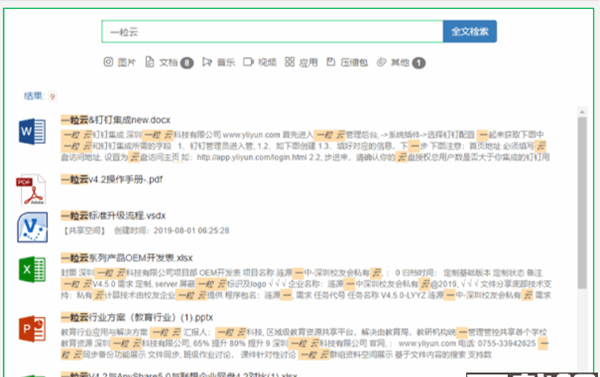Open 一粒云&钉钉集成new.docx result title
Image resolution: width=600 pixels, height=377 pixels.
116,120
